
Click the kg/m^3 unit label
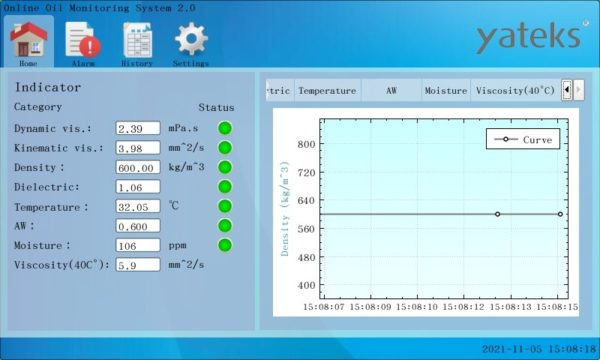(186, 167)
